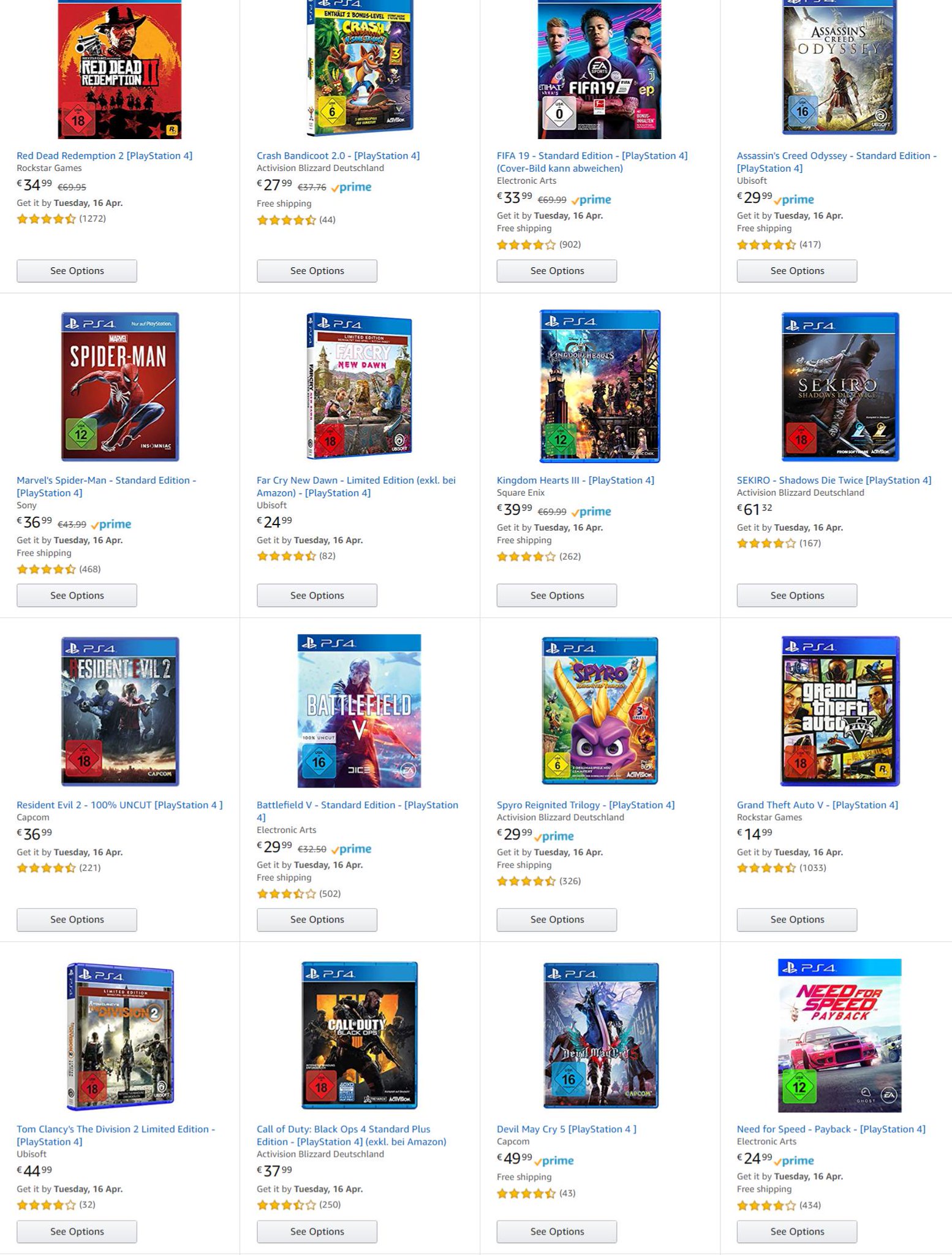Open the Grand Theft Auto V cover image
The height and width of the screenshot is (1255, 952).
coord(840,711)
